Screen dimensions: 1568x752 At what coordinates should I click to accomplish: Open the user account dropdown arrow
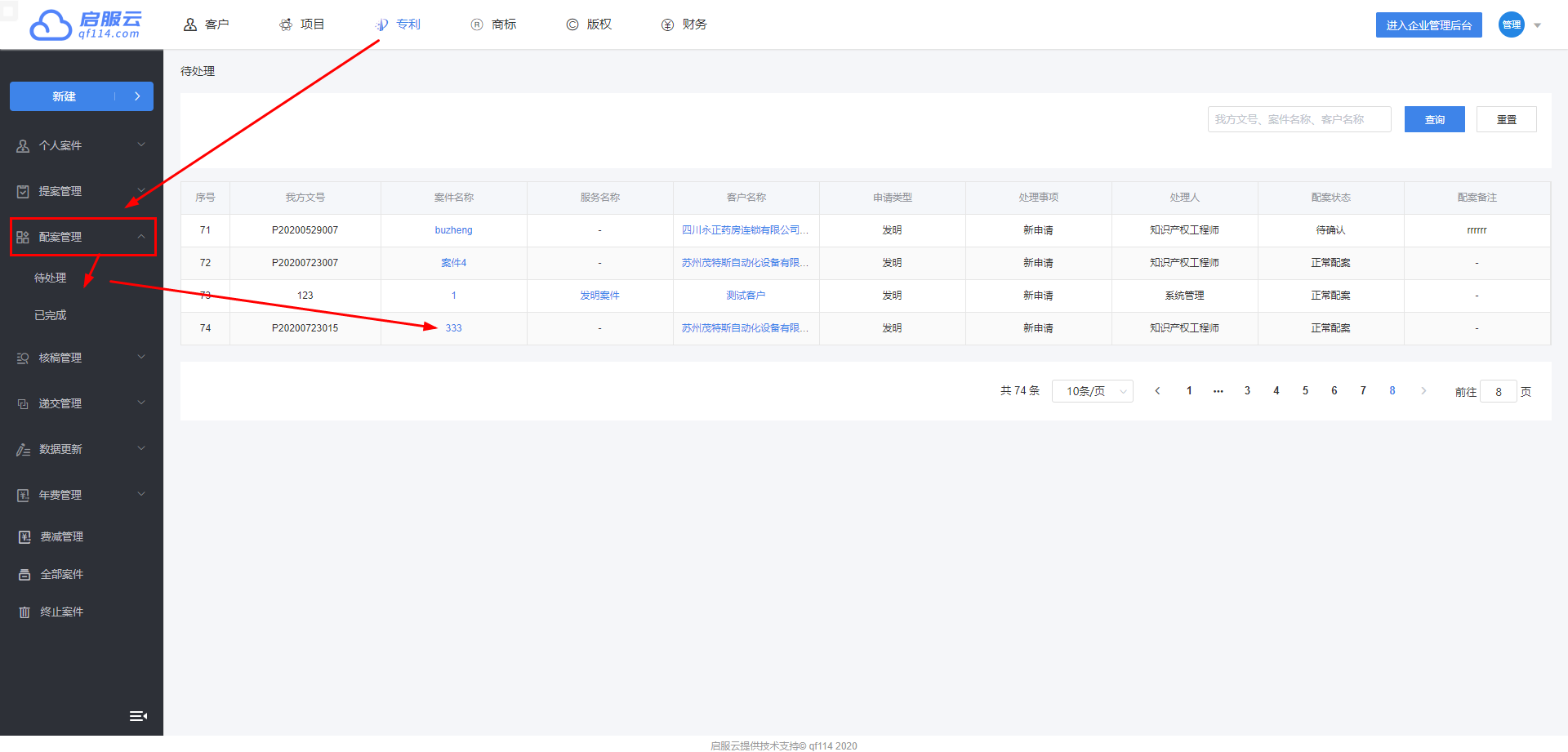(x=1538, y=25)
